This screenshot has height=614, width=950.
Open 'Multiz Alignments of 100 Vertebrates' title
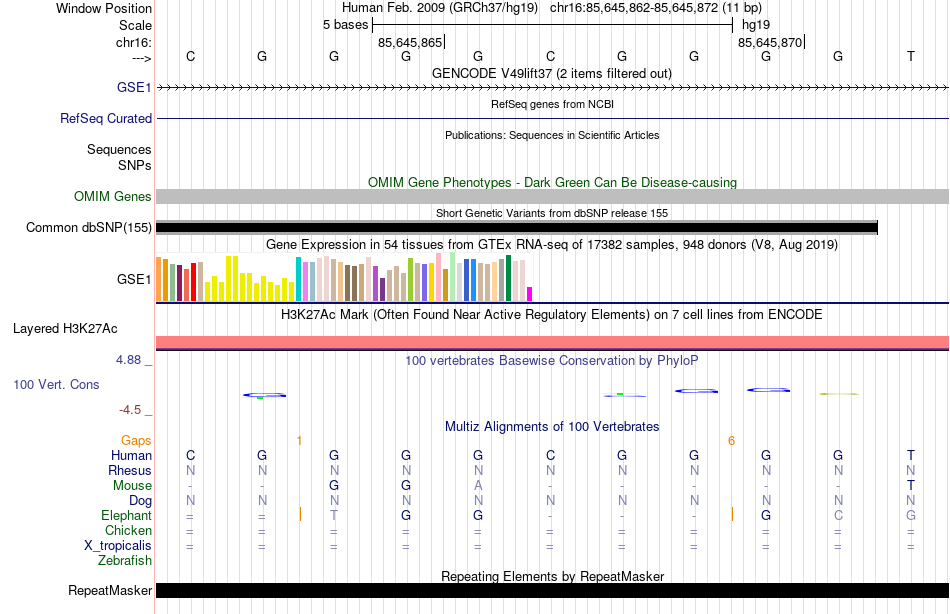click(x=552, y=426)
